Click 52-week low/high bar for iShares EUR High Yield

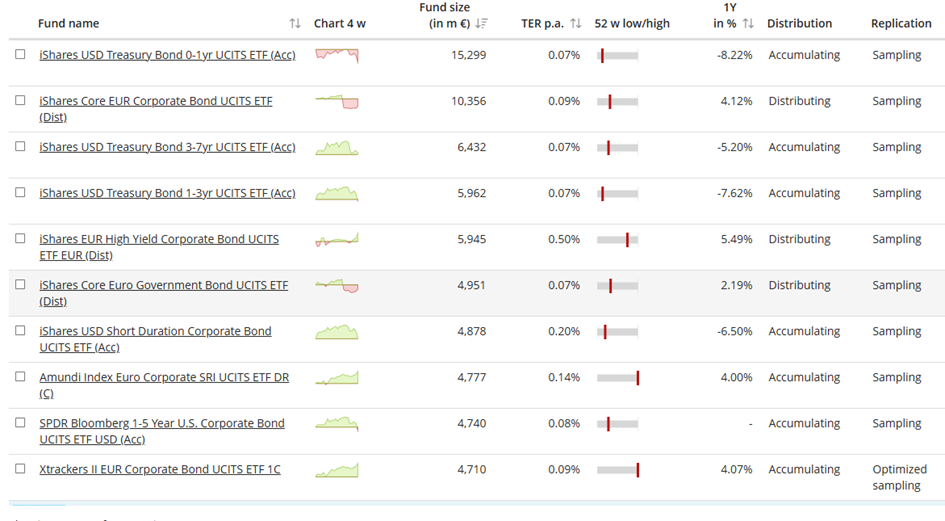click(617, 240)
